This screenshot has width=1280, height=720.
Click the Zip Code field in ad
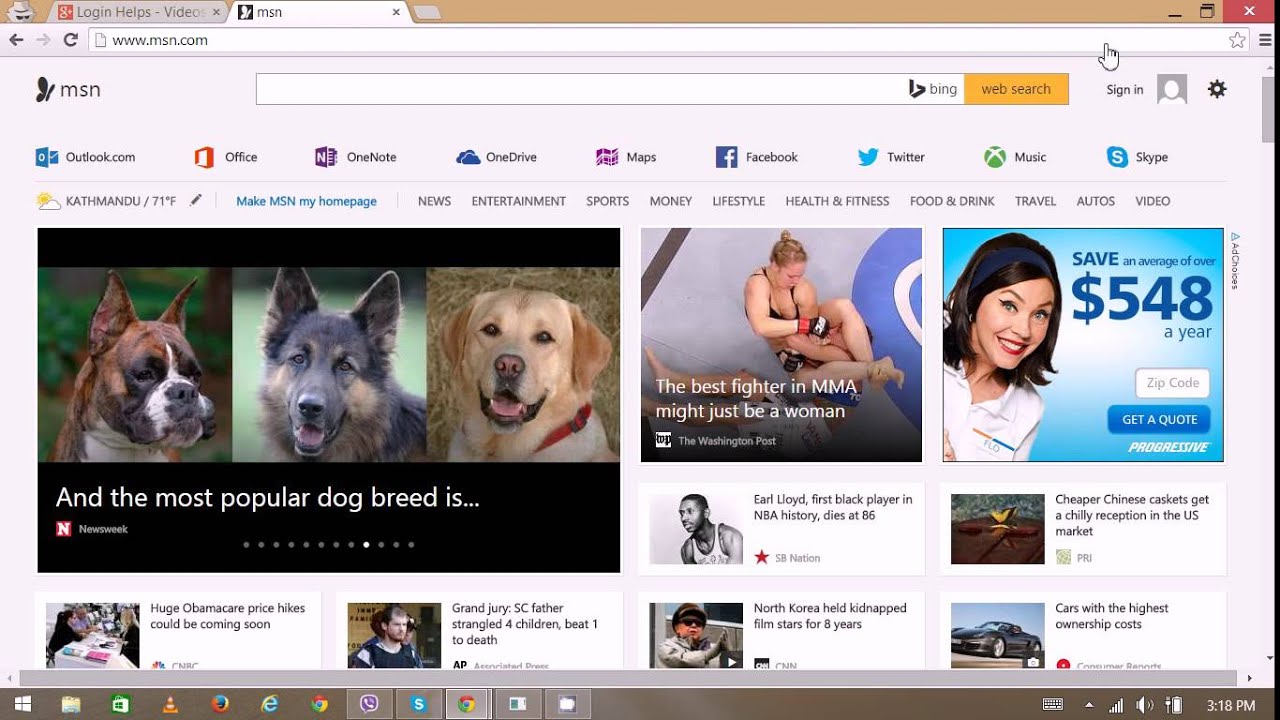(1173, 383)
